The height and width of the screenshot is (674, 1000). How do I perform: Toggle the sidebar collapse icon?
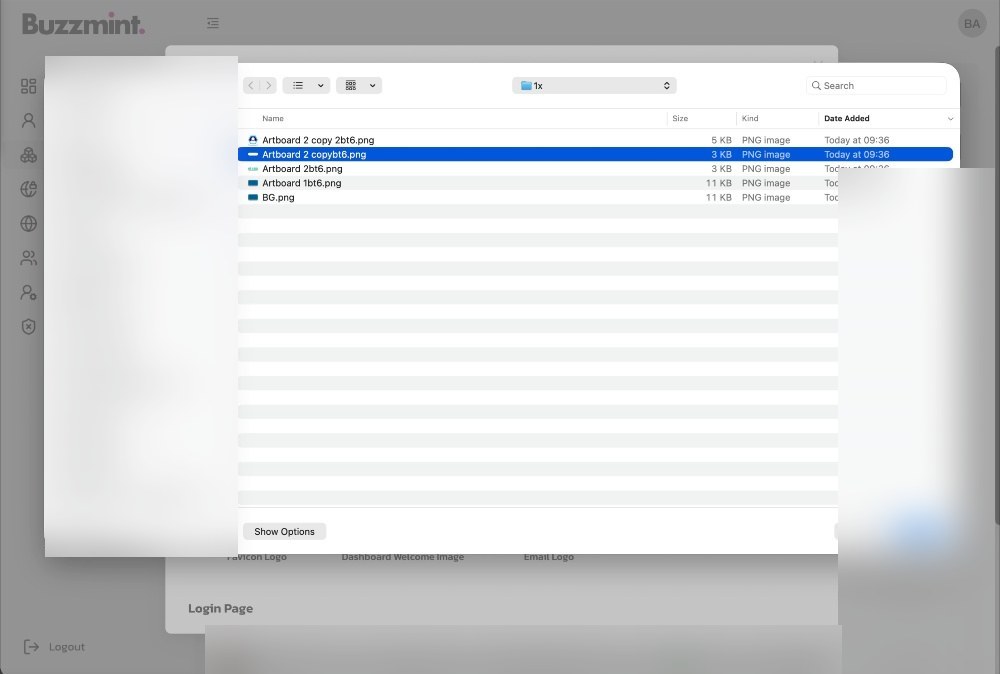(x=213, y=23)
